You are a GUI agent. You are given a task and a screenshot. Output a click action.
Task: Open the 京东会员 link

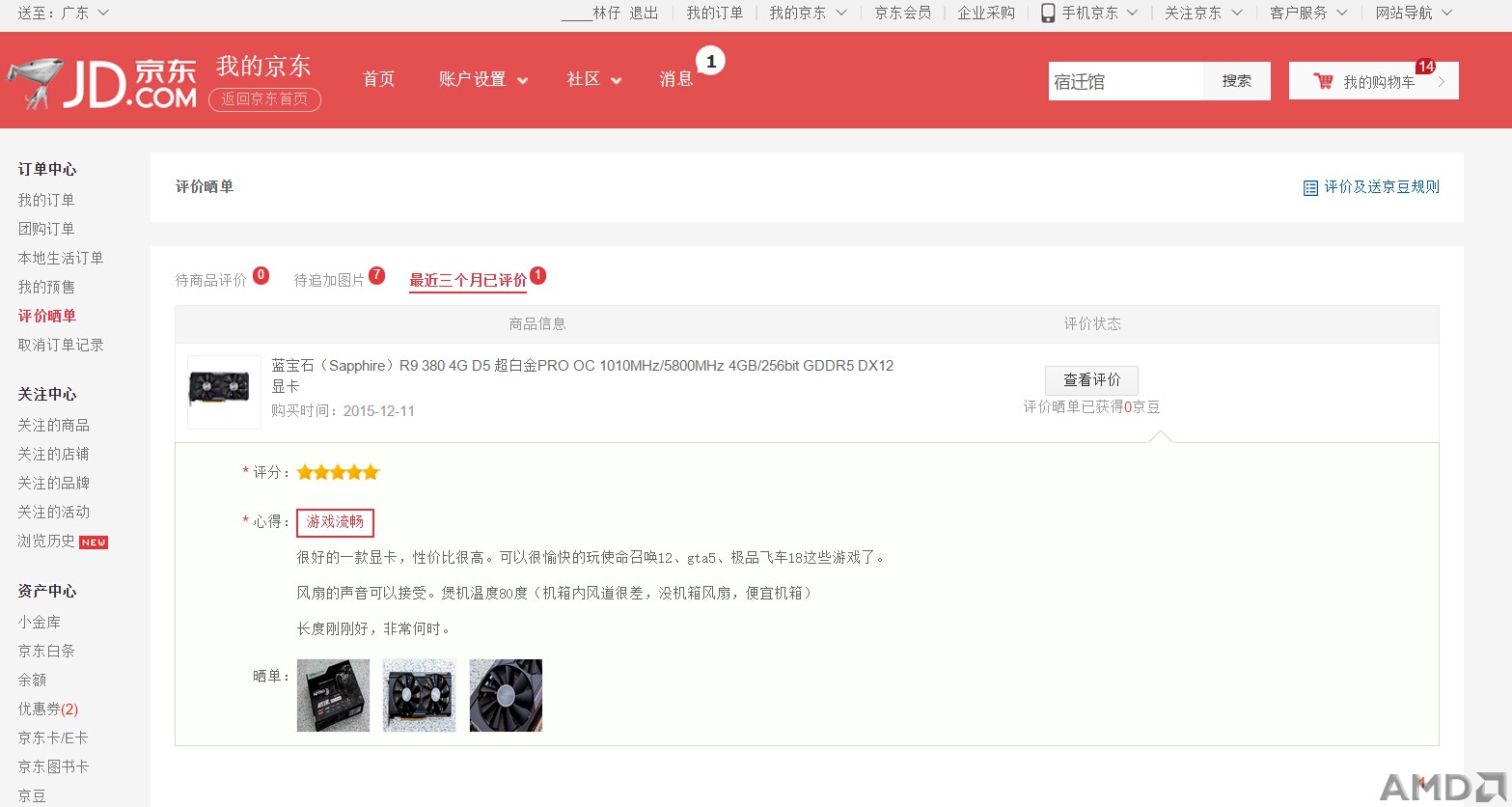click(x=903, y=13)
